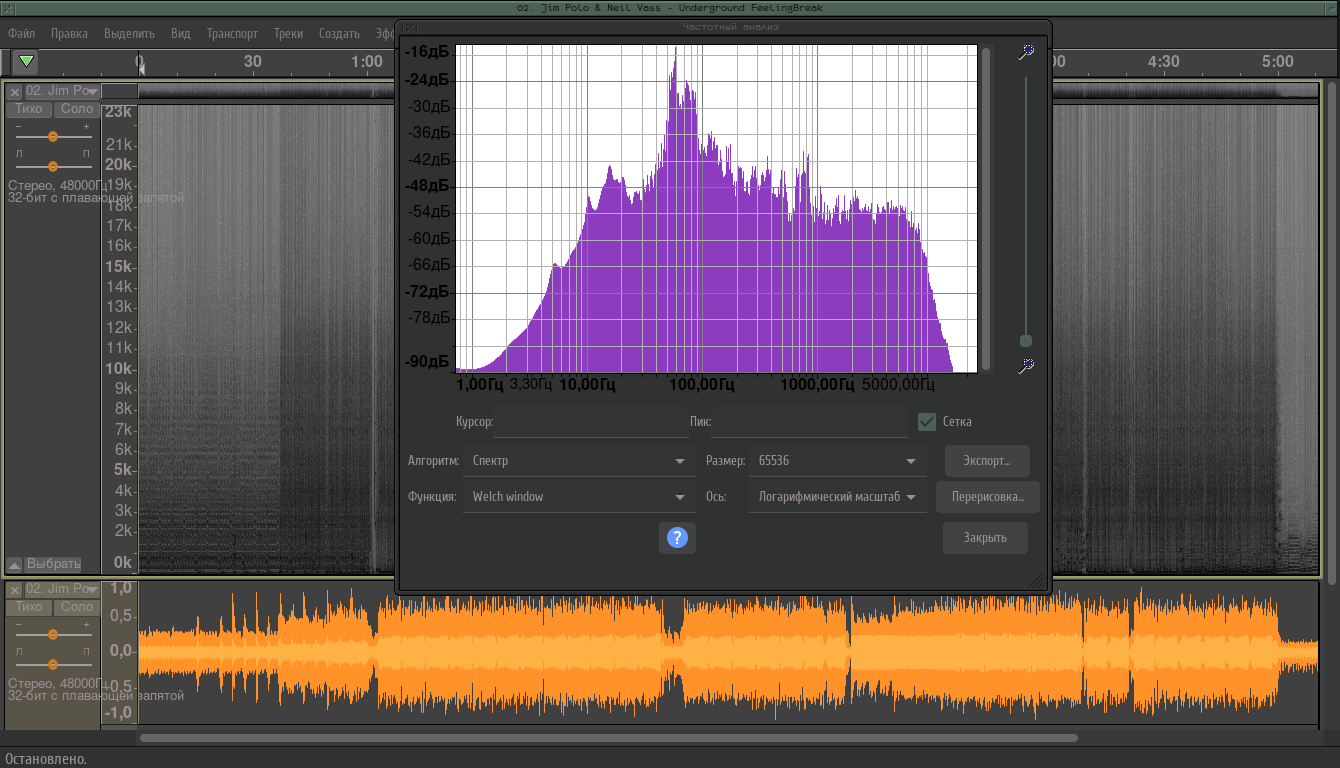The width and height of the screenshot is (1340, 768).
Task: Toggle the Сетка grid checkbox
Action: 927,422
